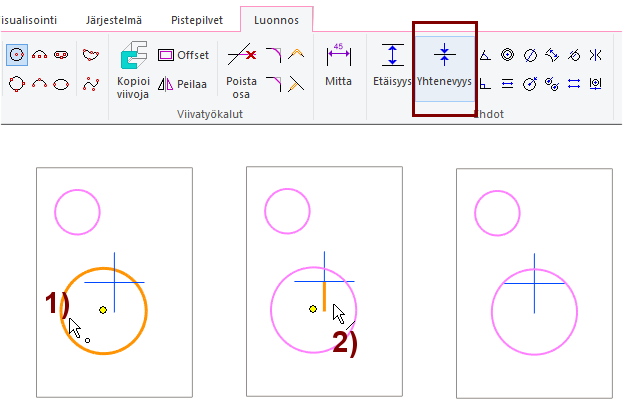The height and width of the screenshot is (412, 623).
Task: Open the Kopioi viivoja tool
Action: (x=134, y=70)
